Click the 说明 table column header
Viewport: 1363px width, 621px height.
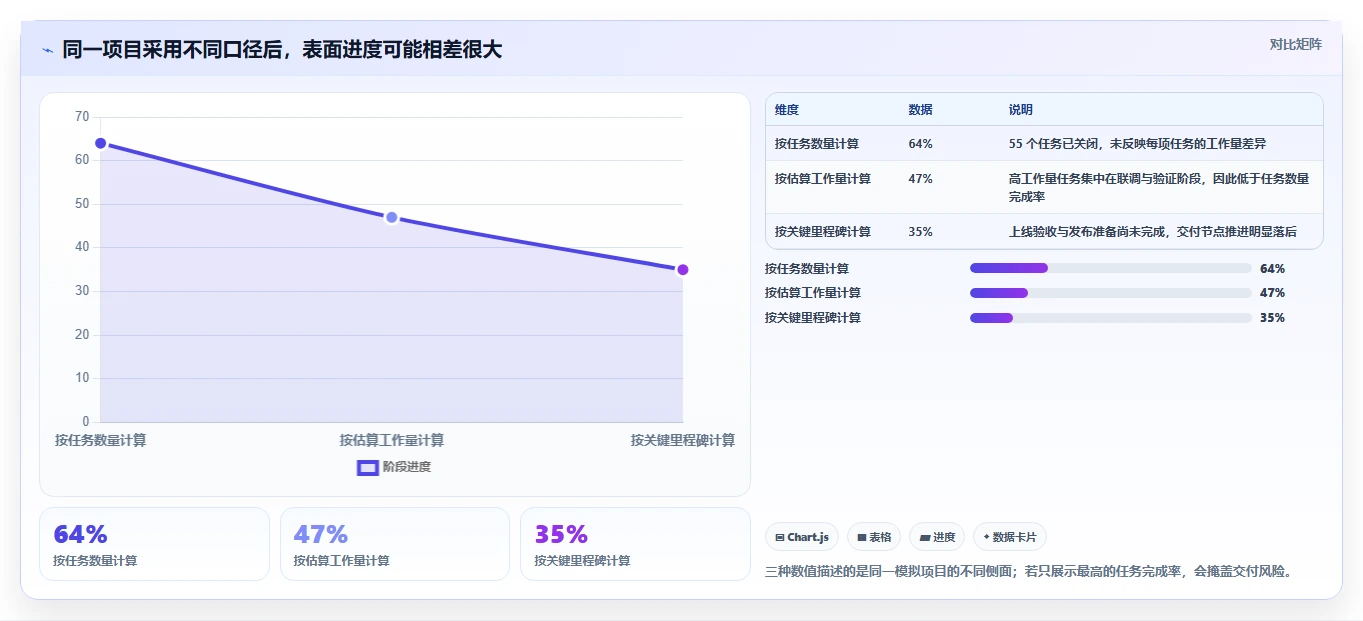[x=1021, y=110]
